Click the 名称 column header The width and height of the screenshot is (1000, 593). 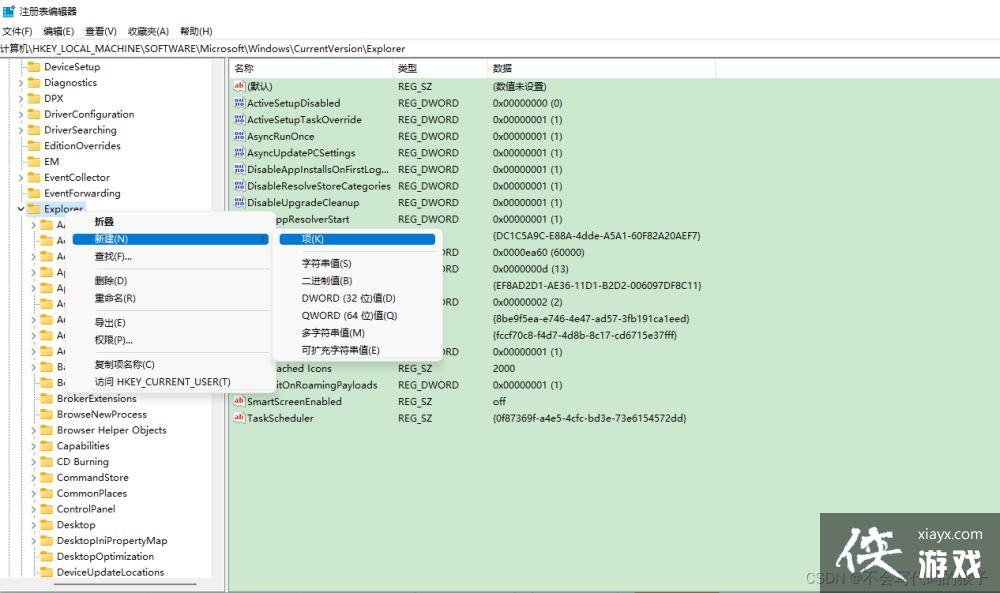coord(245,68)
